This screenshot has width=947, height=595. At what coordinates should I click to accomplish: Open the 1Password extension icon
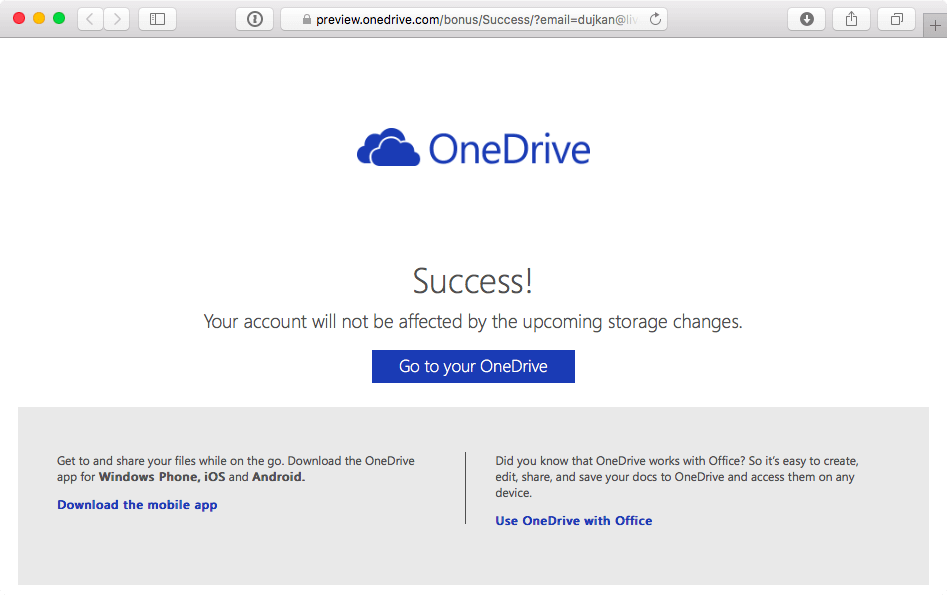tap(254, 19)
